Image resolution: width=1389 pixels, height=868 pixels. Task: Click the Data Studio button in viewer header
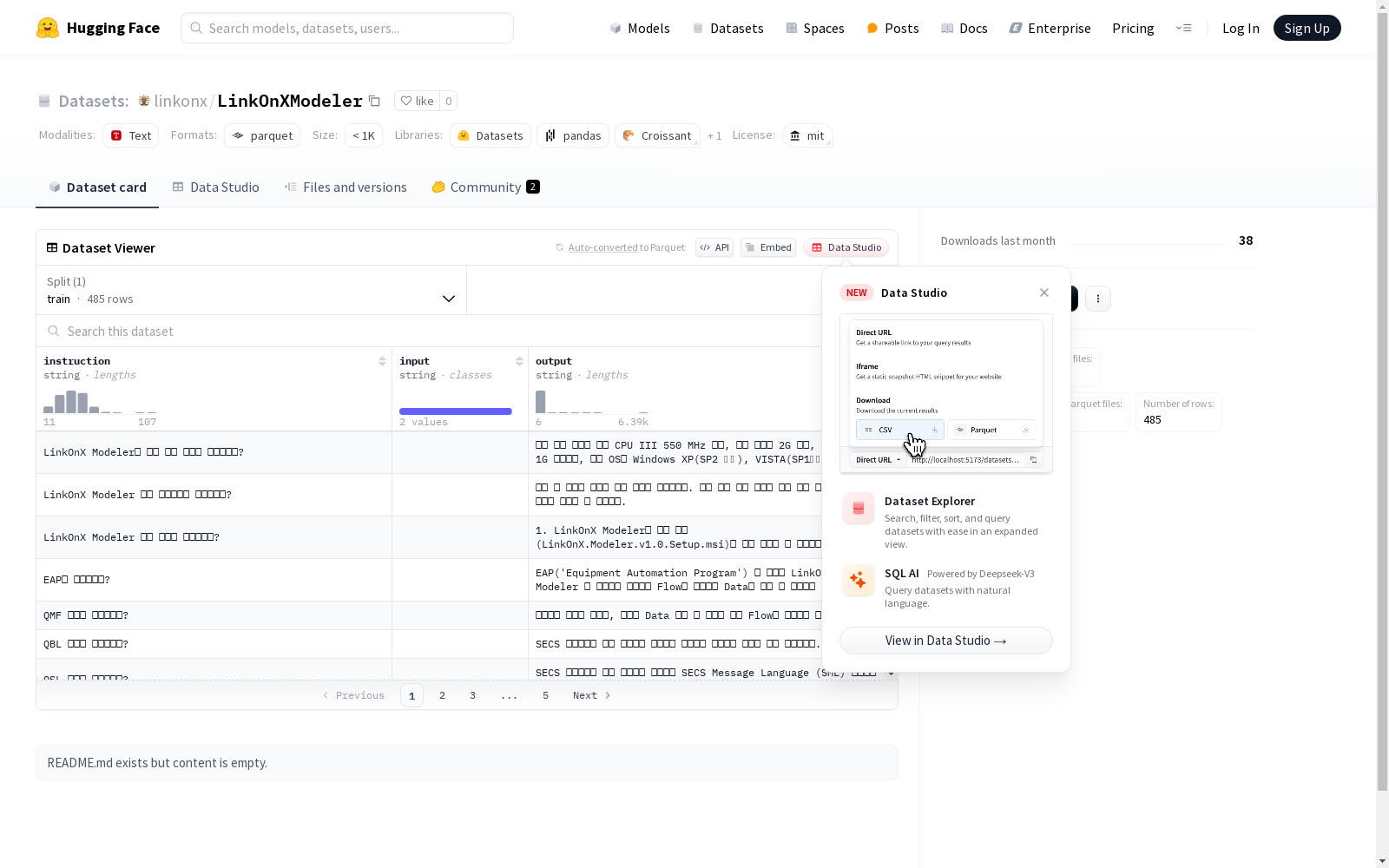pos(846,247)
